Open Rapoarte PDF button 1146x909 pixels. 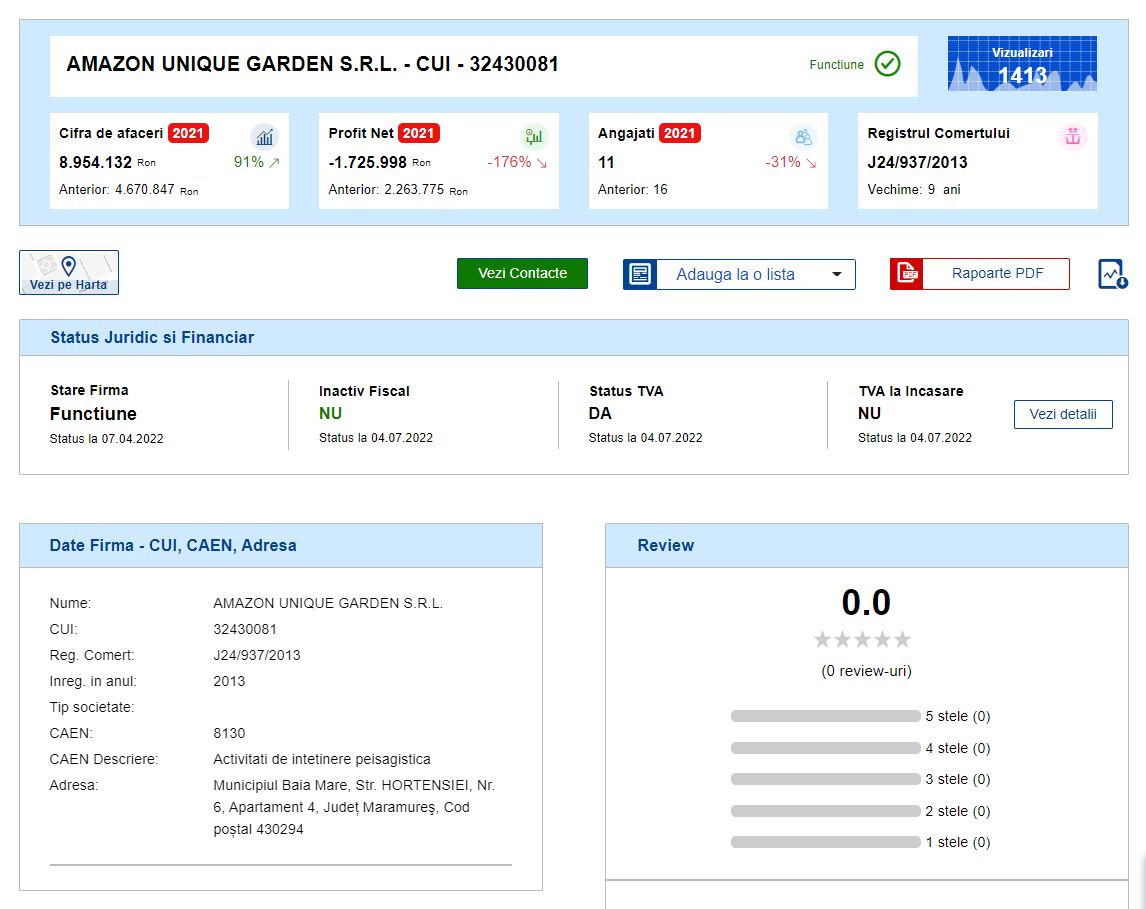pos(996,274)
